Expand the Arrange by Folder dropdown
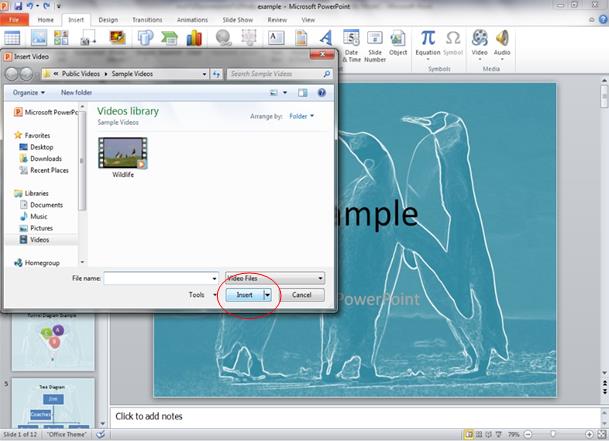Viewport: 609px width, 441px height. (300, 116)
